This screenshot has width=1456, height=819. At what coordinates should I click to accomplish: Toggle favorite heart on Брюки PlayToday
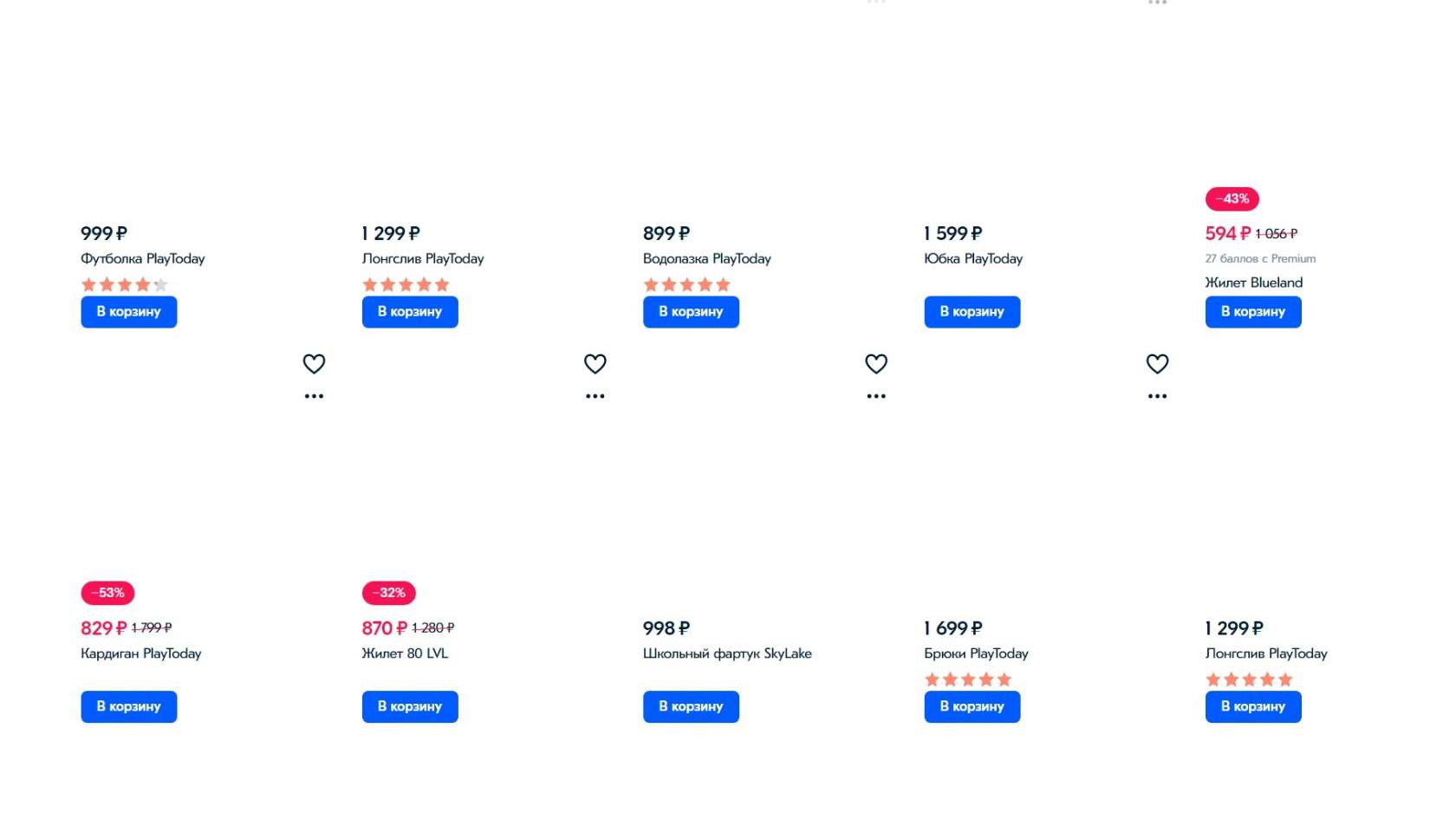tap(1157, 364)
